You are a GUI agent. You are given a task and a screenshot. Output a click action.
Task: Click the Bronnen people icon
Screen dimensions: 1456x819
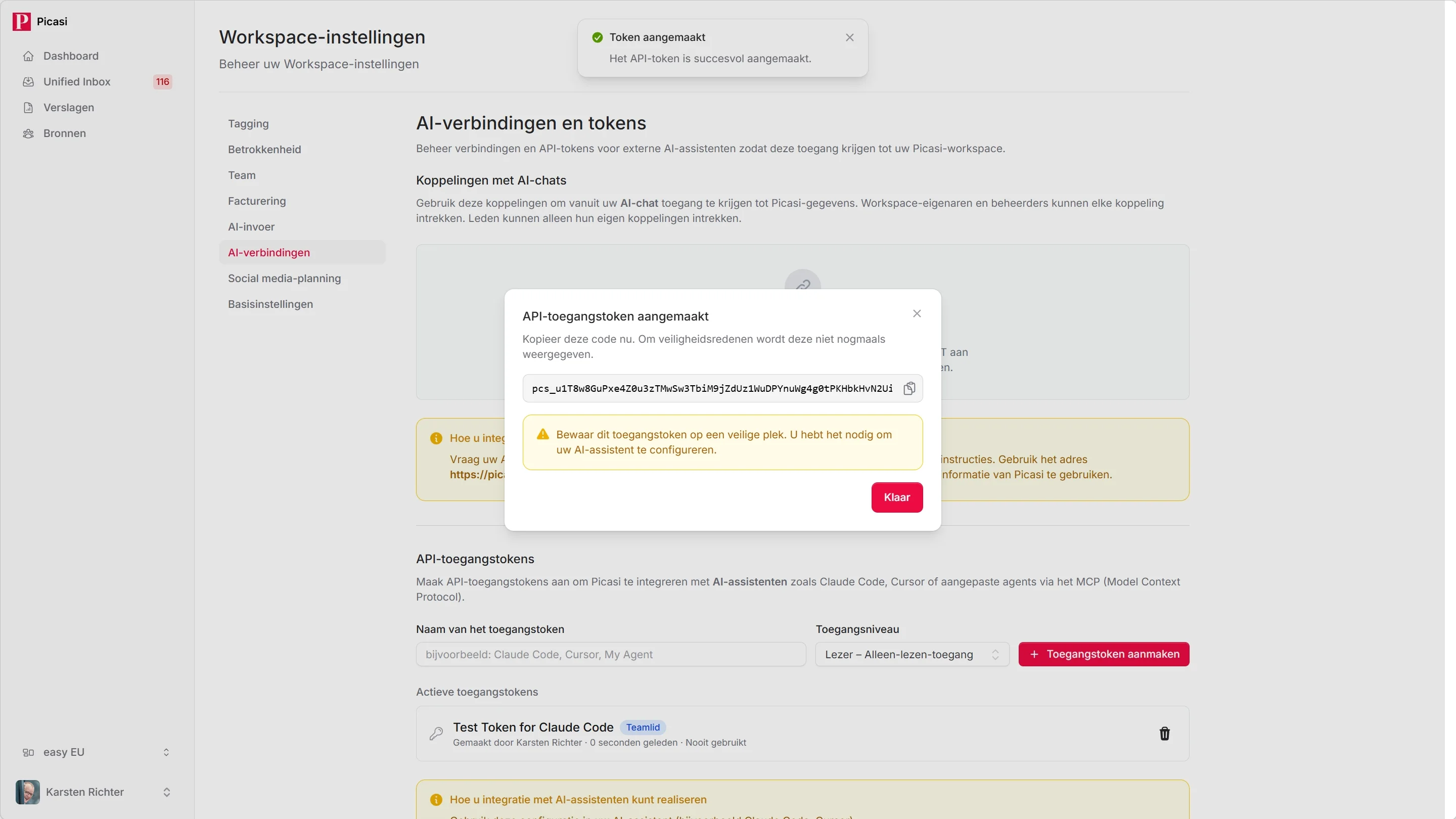pos(28,133)
